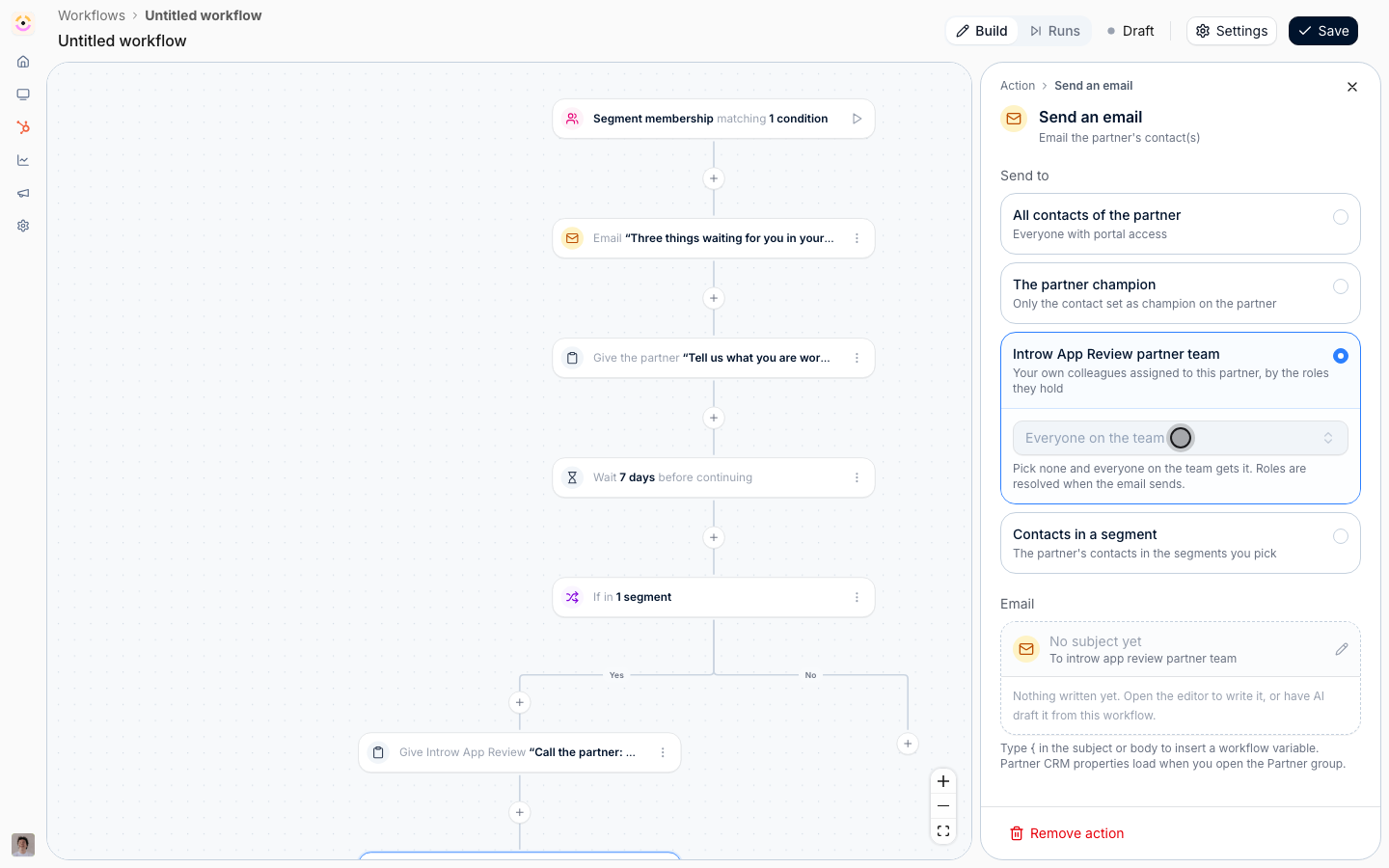Select 'All contacts of the partner' radio
This screenshot has height=868, width=1389.
[1341, 217]
